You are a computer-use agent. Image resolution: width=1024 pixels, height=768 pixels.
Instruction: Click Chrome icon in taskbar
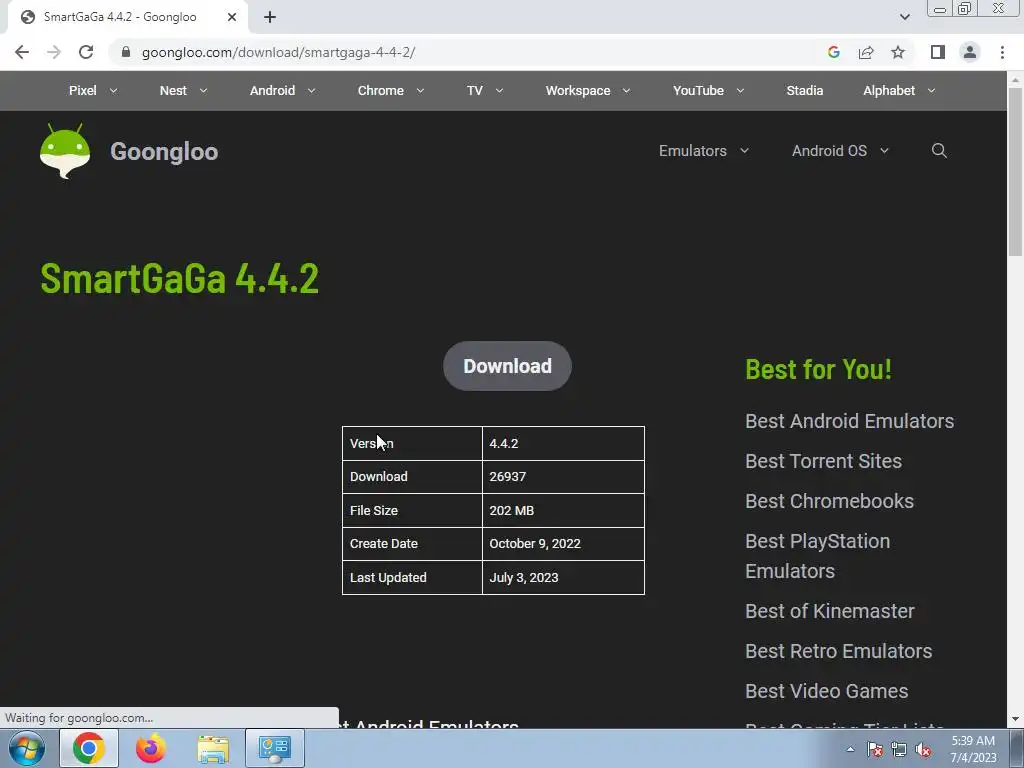(88, 748)
